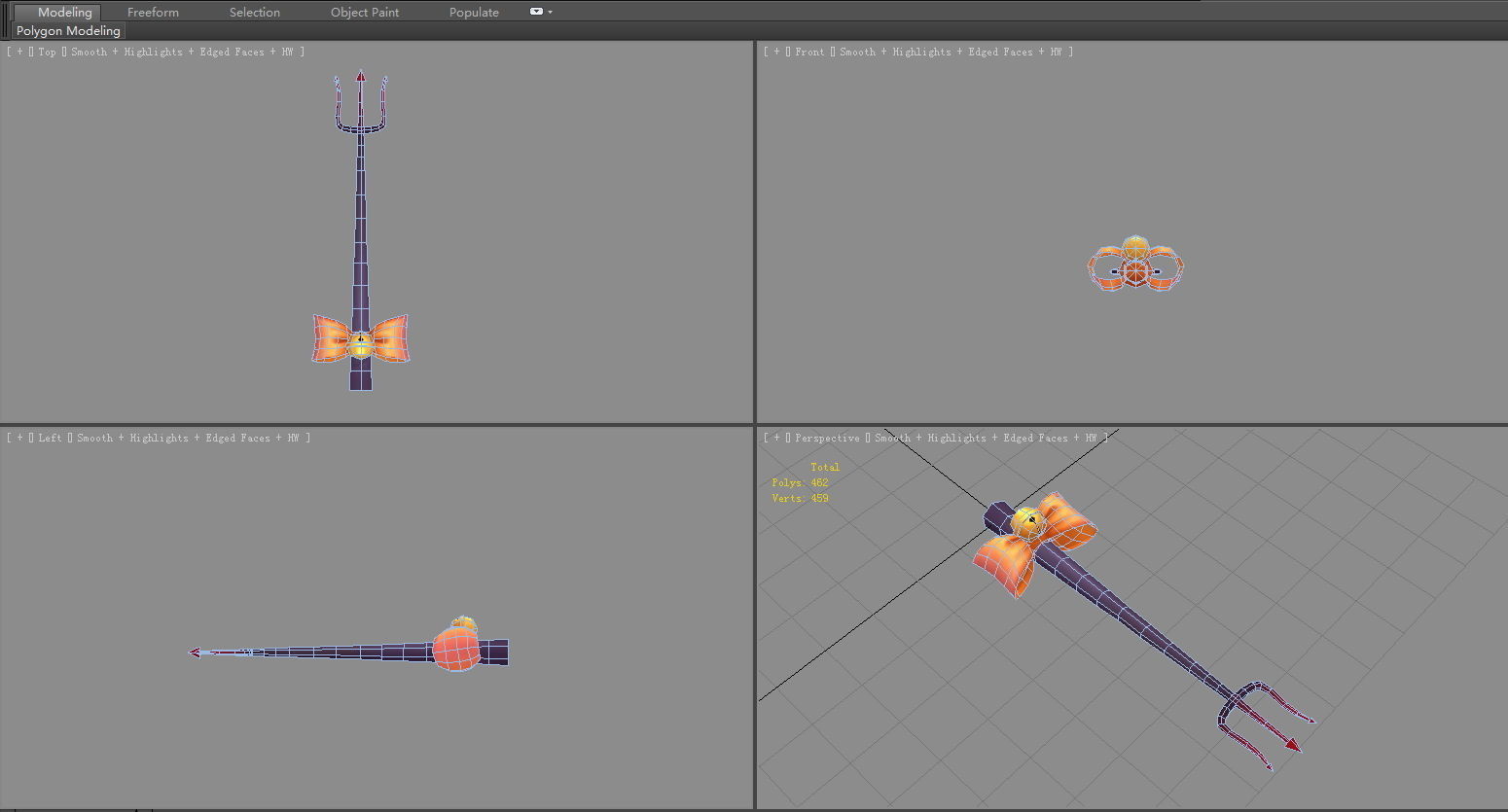
Task: Select the orange bow in the Top viewport
Action: tap(391, 337)
